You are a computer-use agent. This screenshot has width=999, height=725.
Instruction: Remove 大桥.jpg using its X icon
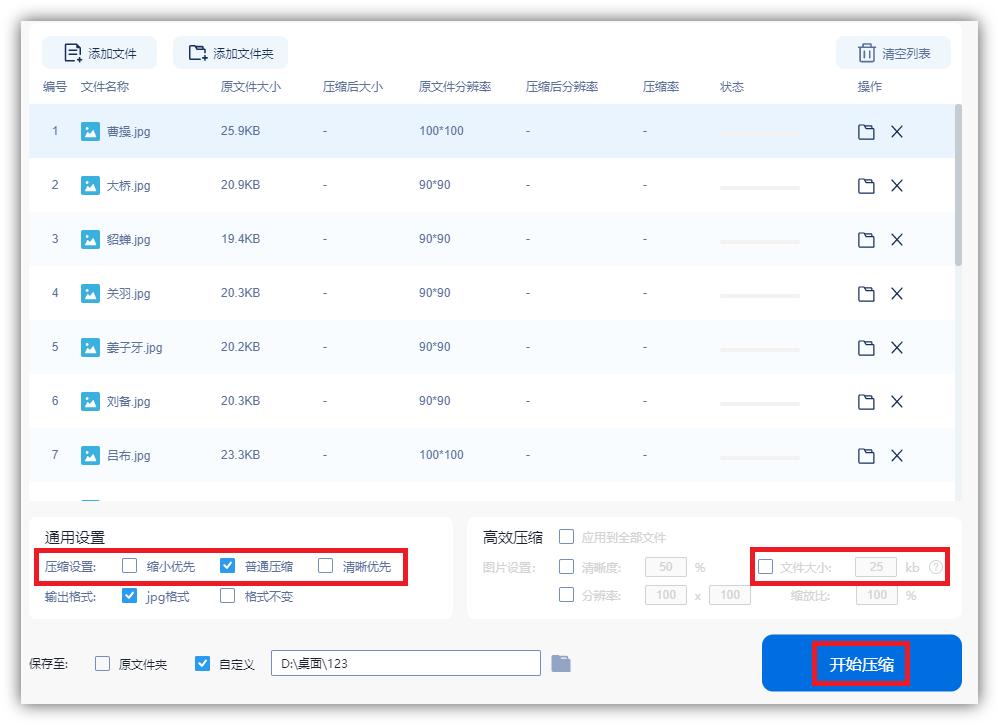[898, 185]
